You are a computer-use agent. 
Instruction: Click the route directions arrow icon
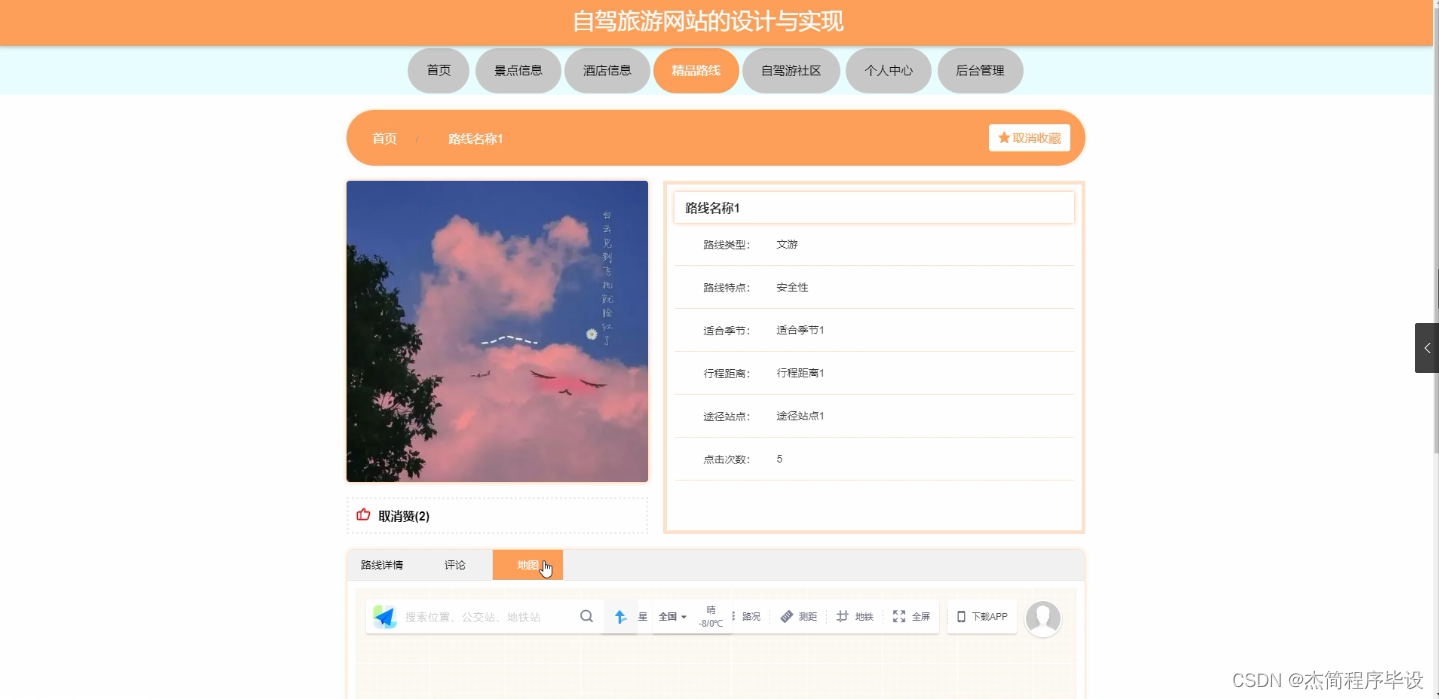tap(620, 616)
